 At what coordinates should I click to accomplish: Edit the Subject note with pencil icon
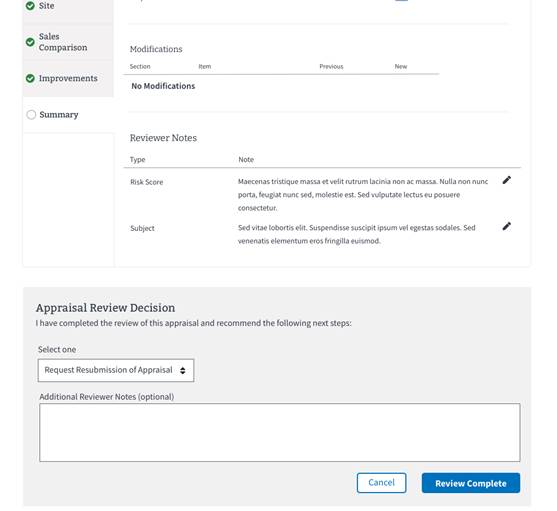(x=507, y=227)
